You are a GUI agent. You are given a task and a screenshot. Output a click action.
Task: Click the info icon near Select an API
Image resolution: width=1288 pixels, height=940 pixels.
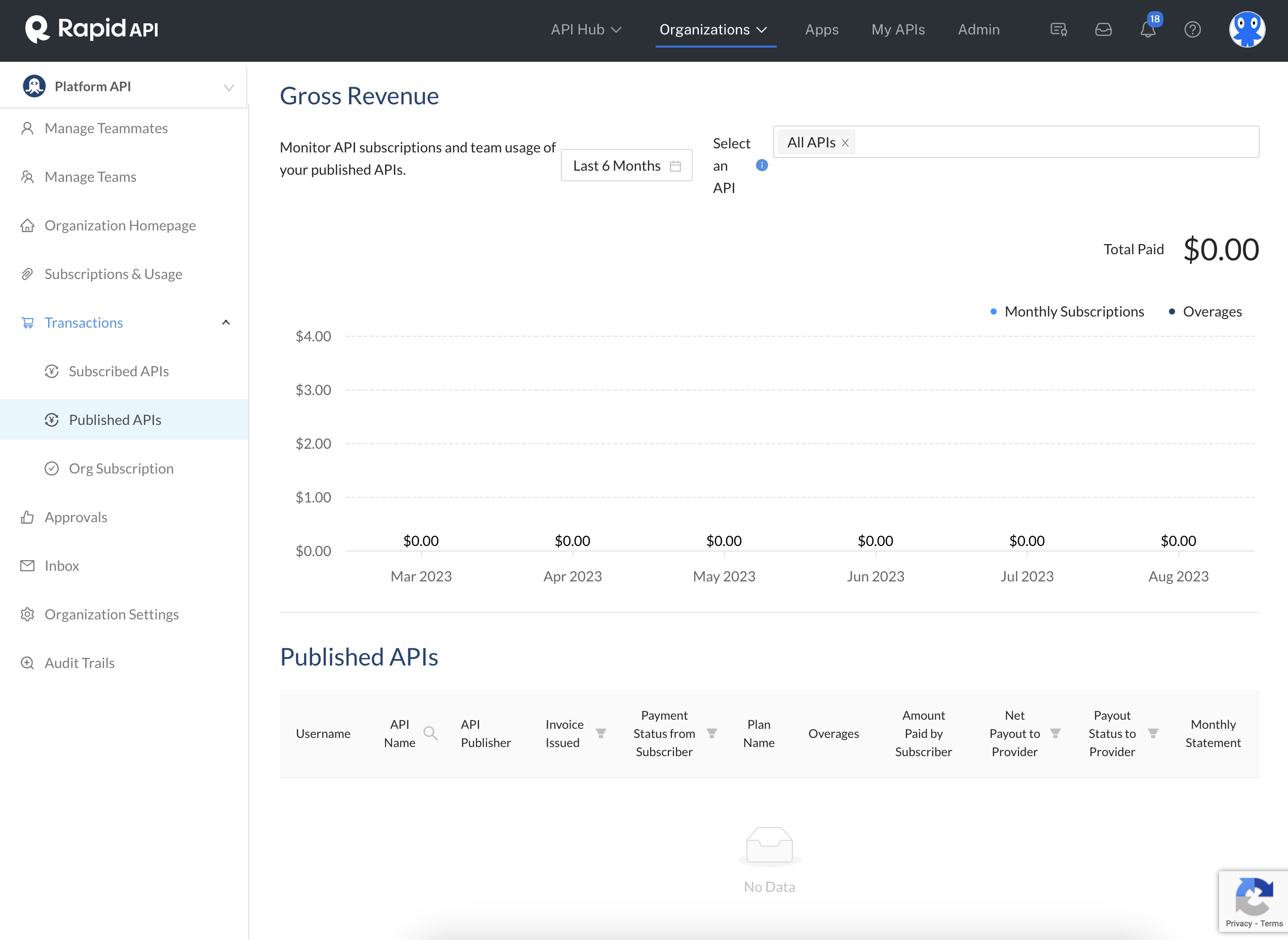tap(762, 166)
